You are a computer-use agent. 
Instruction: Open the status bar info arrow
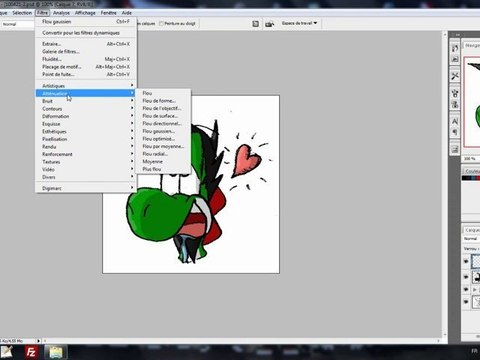pos(38,341)
